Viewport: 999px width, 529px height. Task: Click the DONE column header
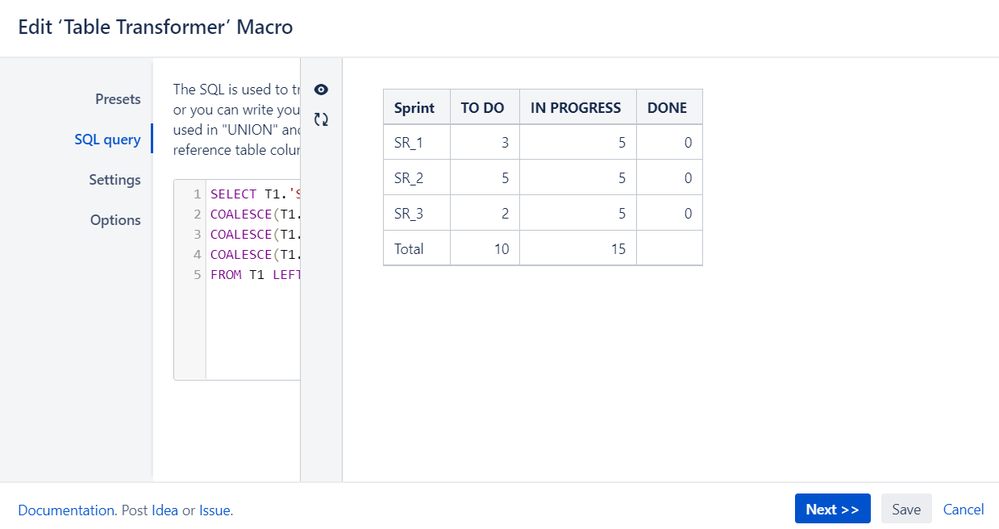tap(667, 107)
